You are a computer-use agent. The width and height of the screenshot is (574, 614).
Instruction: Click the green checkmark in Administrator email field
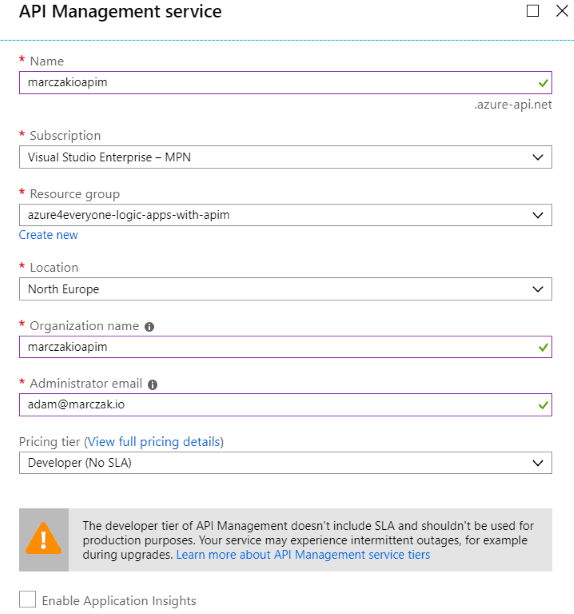543,405
